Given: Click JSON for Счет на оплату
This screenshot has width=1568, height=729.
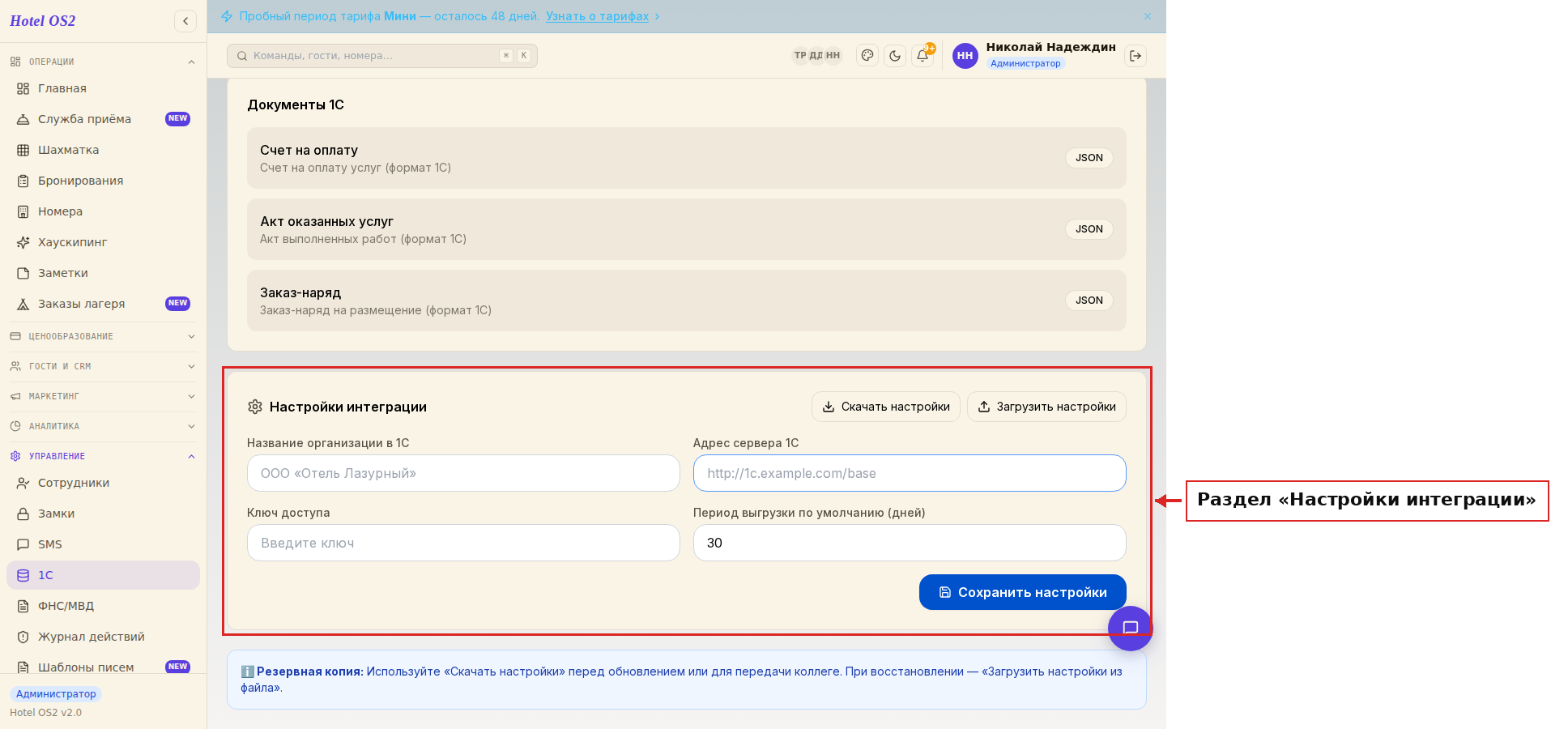Looking at the screenshot, I should coord(1089,158).
